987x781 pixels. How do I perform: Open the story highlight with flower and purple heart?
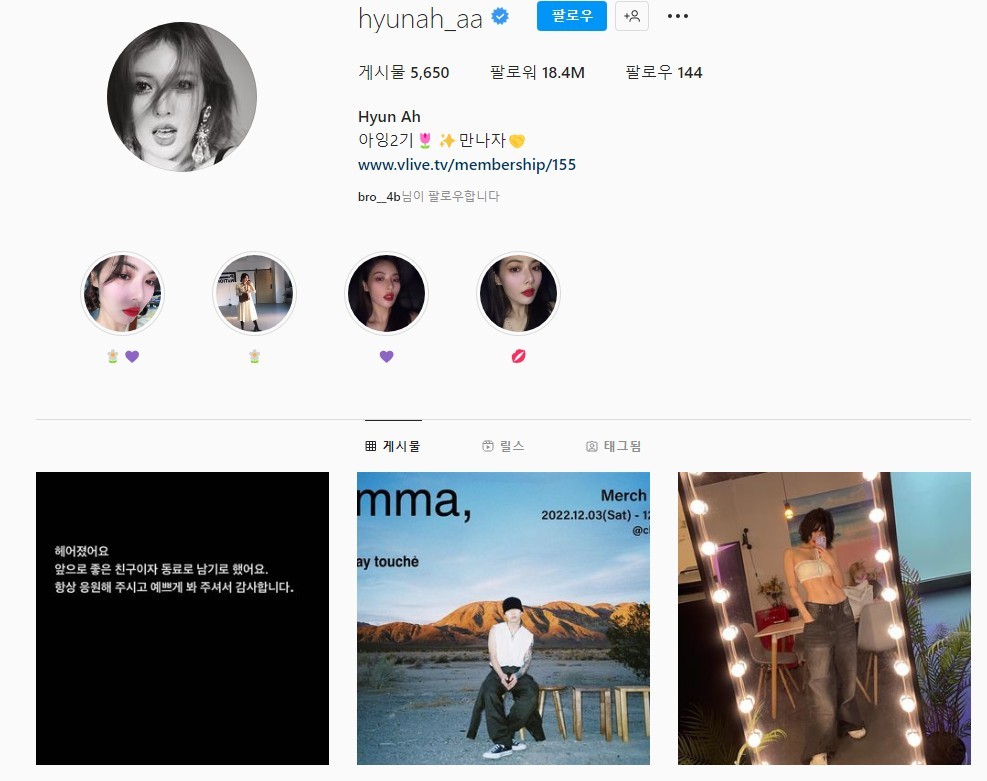tap(122, 293)
